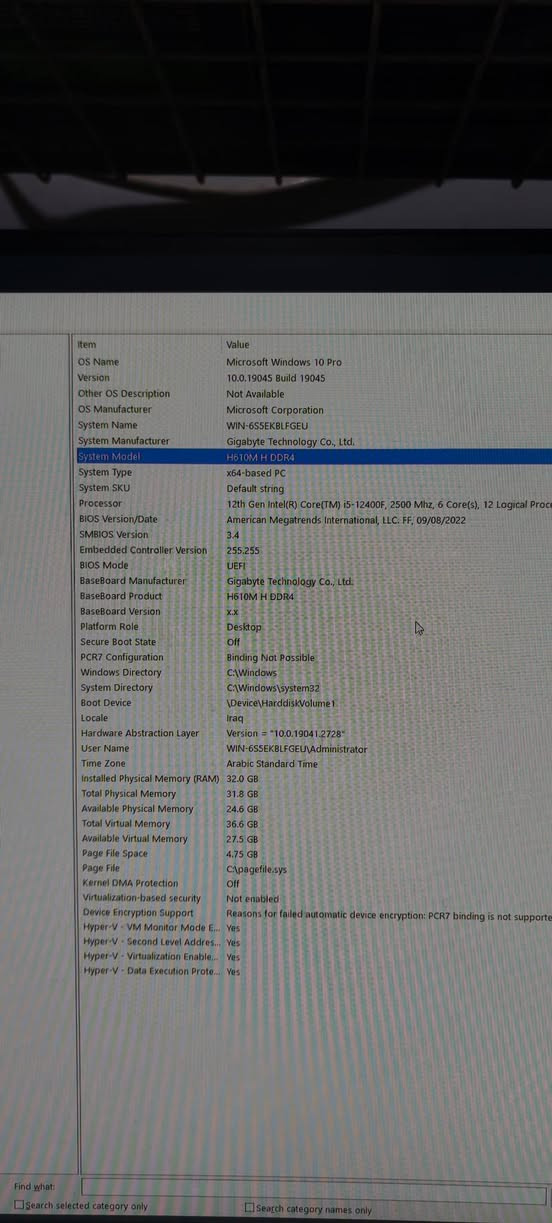
Task: Select the BaseBoard Version row
Action: [x=313, y=611]
